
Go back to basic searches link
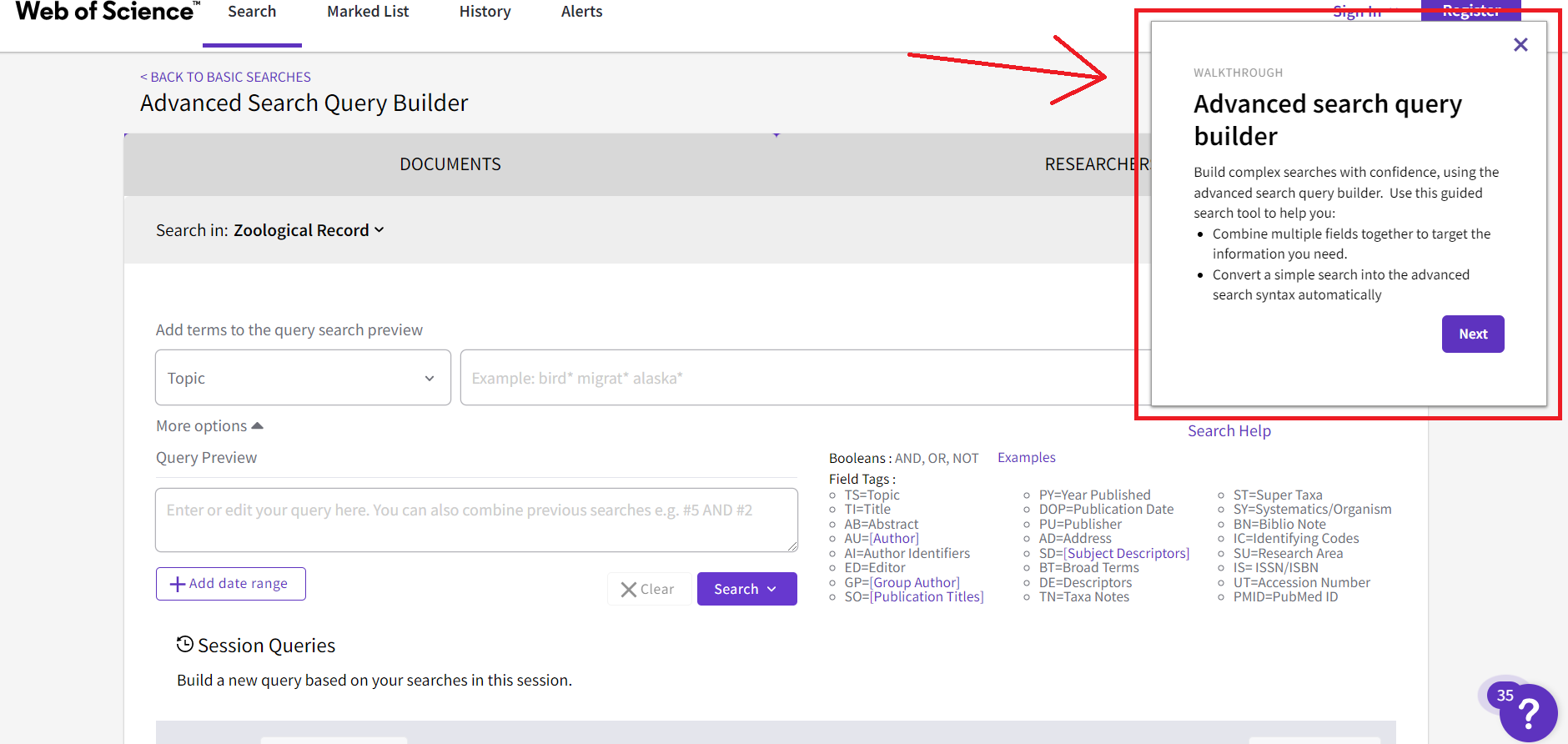tap(225, 77)
